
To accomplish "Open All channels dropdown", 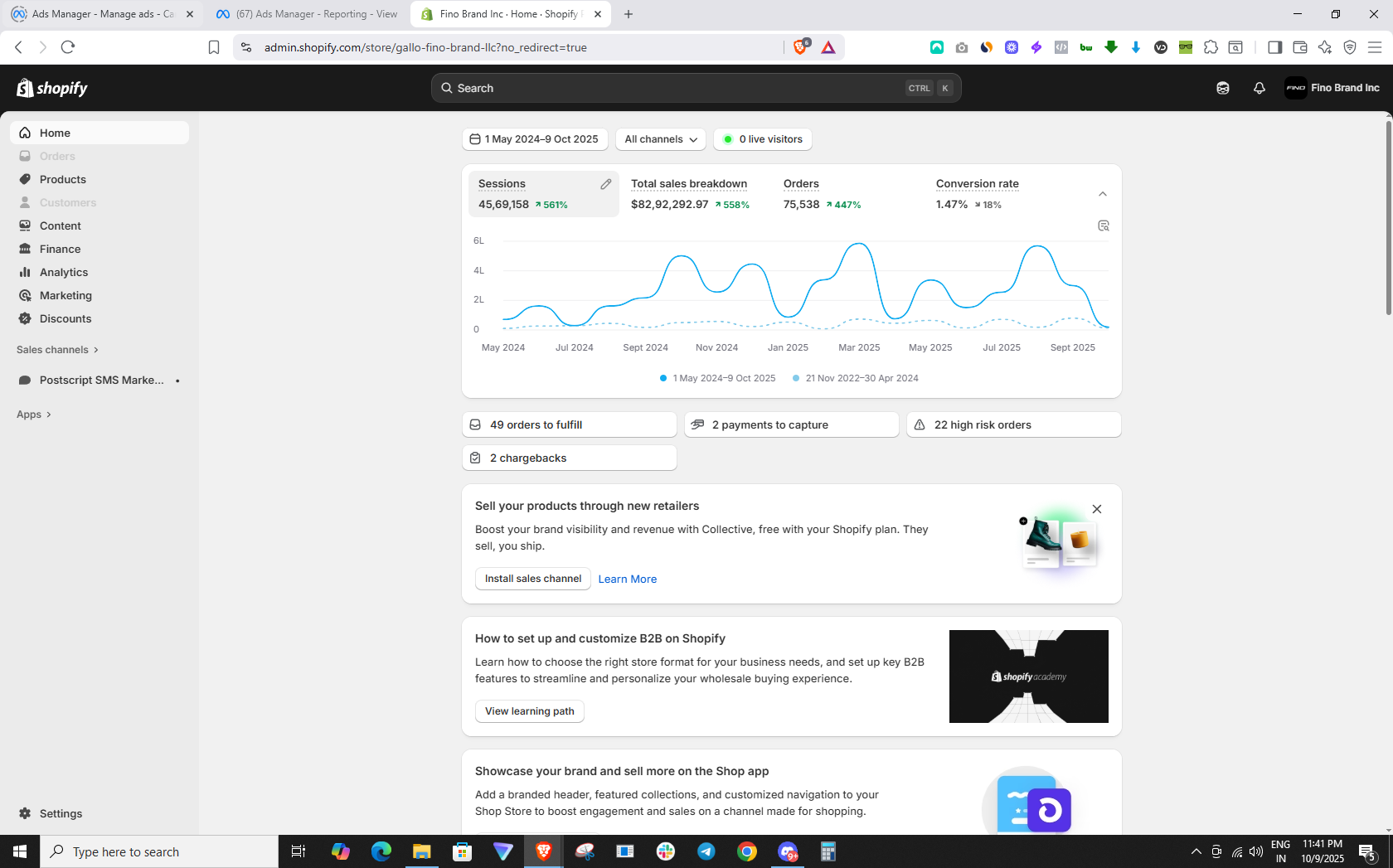I will click(x=661, y=139).
